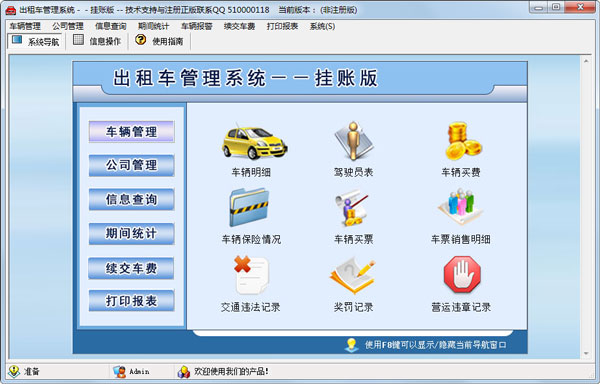600x384 pixels.
Task: Open the 车票销售明细 people chart icon
Action: coord(461,207)
